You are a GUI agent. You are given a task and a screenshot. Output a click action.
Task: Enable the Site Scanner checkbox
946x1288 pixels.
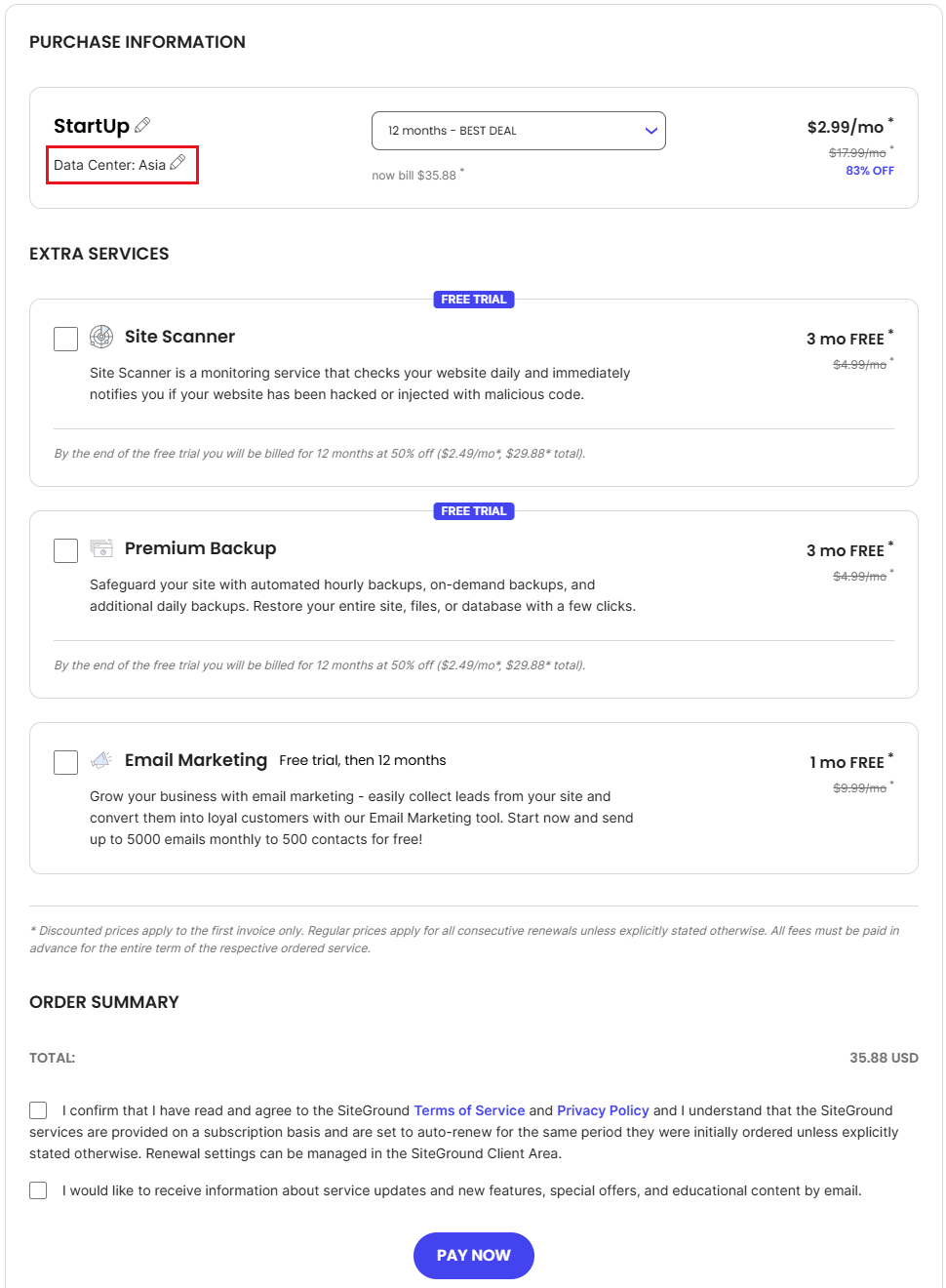[x=65, y=339]
